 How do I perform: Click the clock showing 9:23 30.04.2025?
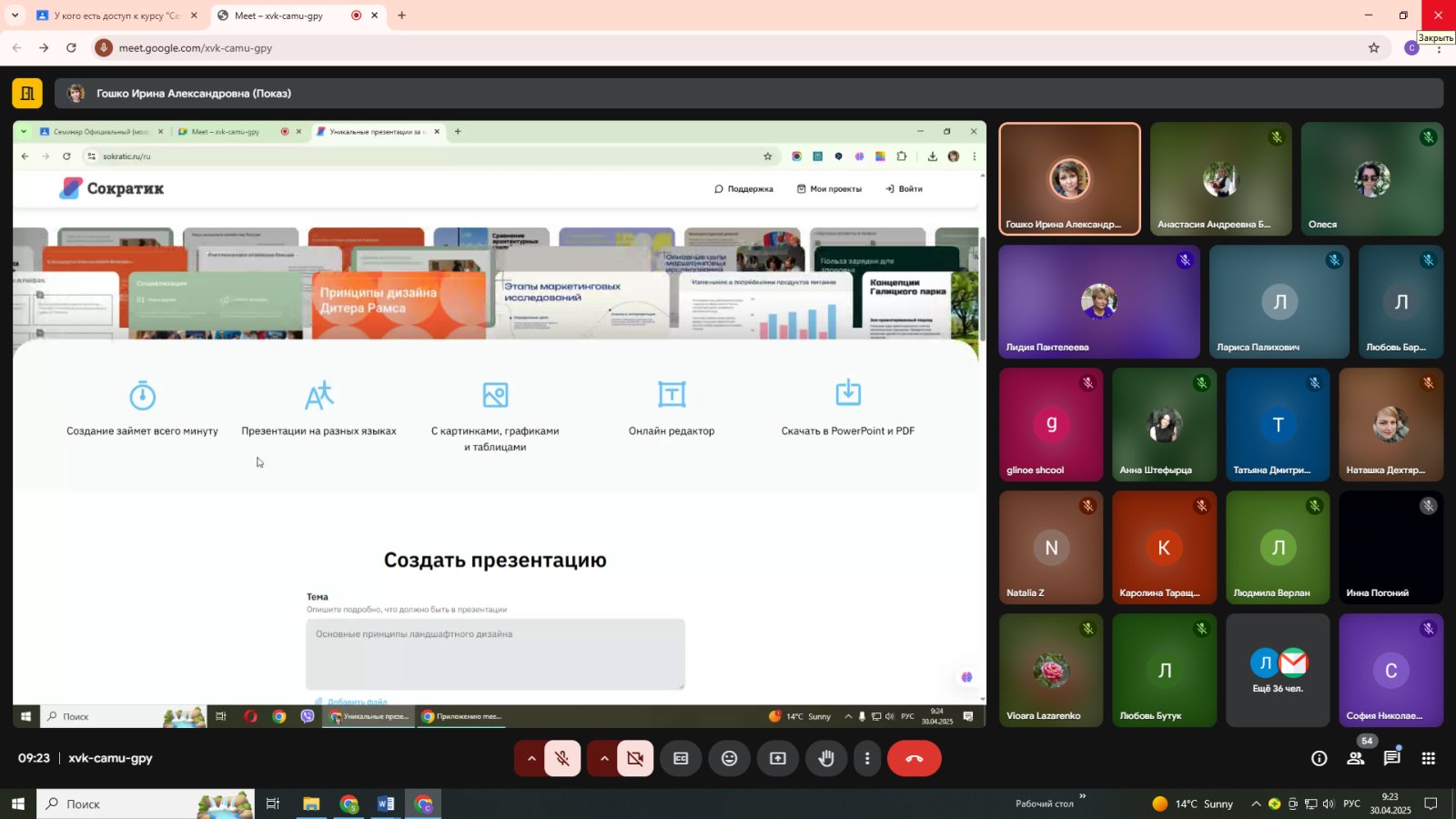pos(1390,804)
